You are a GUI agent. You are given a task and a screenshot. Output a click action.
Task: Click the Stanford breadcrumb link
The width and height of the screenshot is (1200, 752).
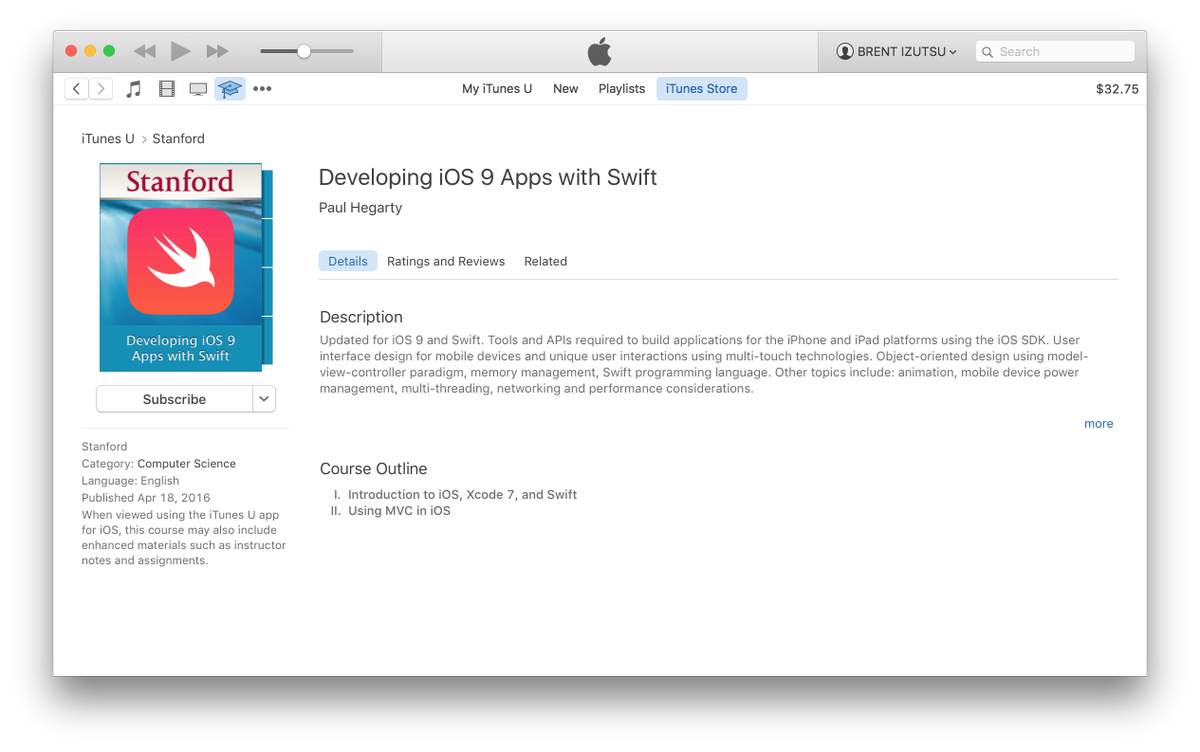click(x=178, y=139)
